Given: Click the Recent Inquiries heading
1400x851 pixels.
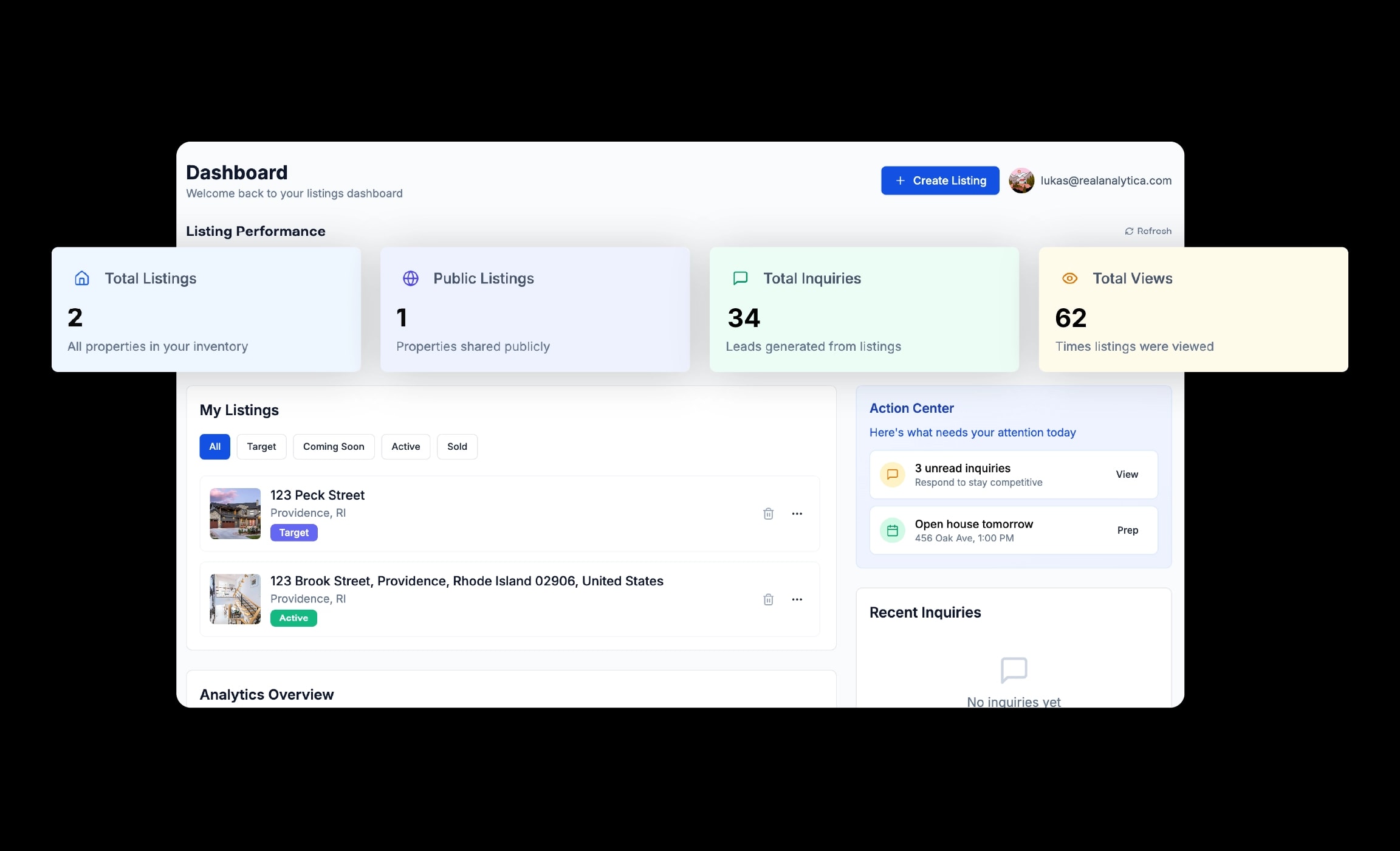Looking at the screenshot, I should [925, 612].
